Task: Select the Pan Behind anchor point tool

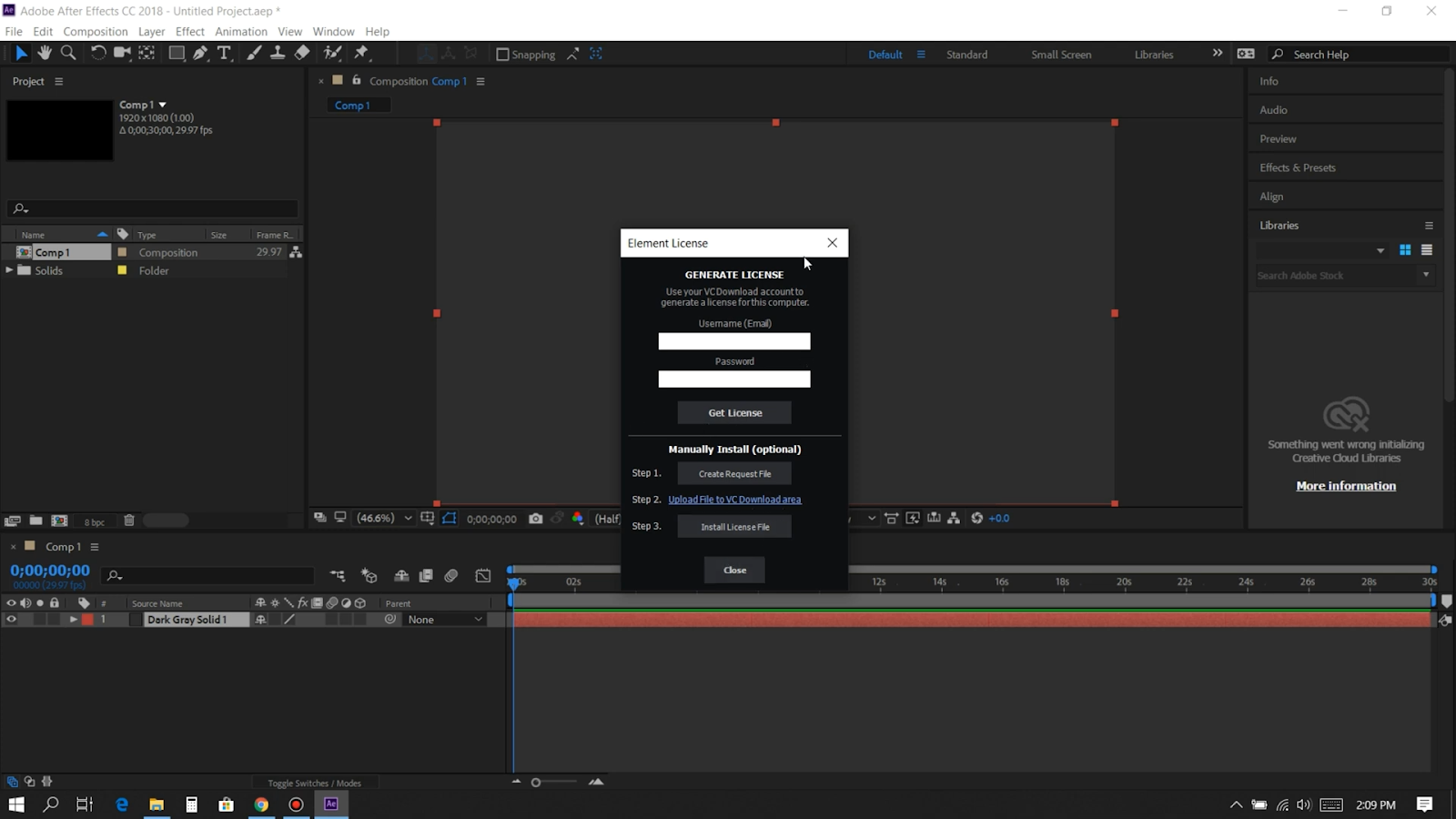Action: coord(147,54)
